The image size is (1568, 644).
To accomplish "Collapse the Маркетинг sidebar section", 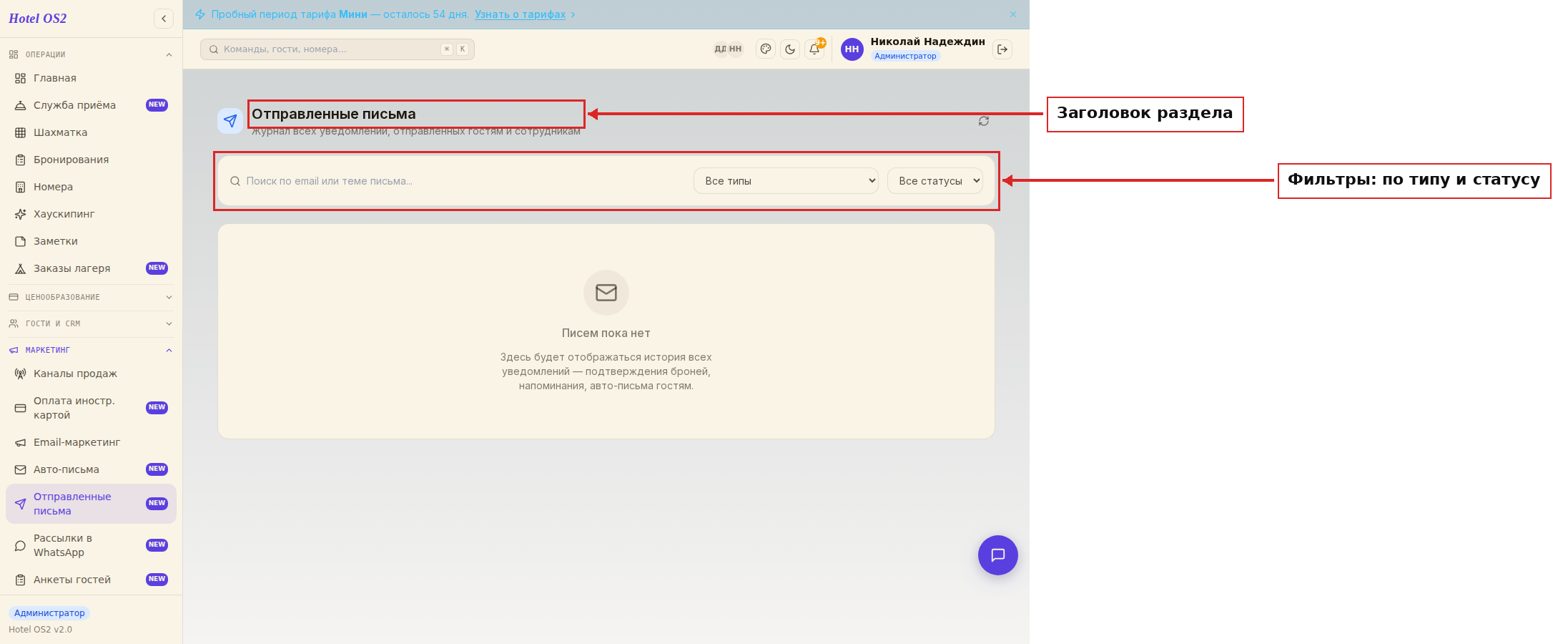I will [91, 350].
